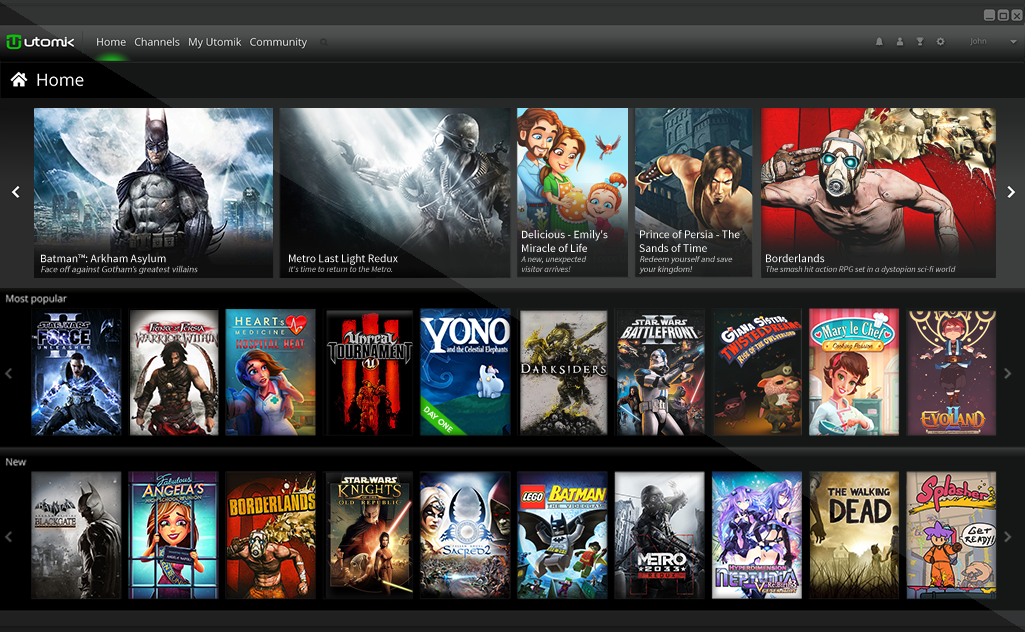
Task: Click the Home house icon
Action: [18, 80]
